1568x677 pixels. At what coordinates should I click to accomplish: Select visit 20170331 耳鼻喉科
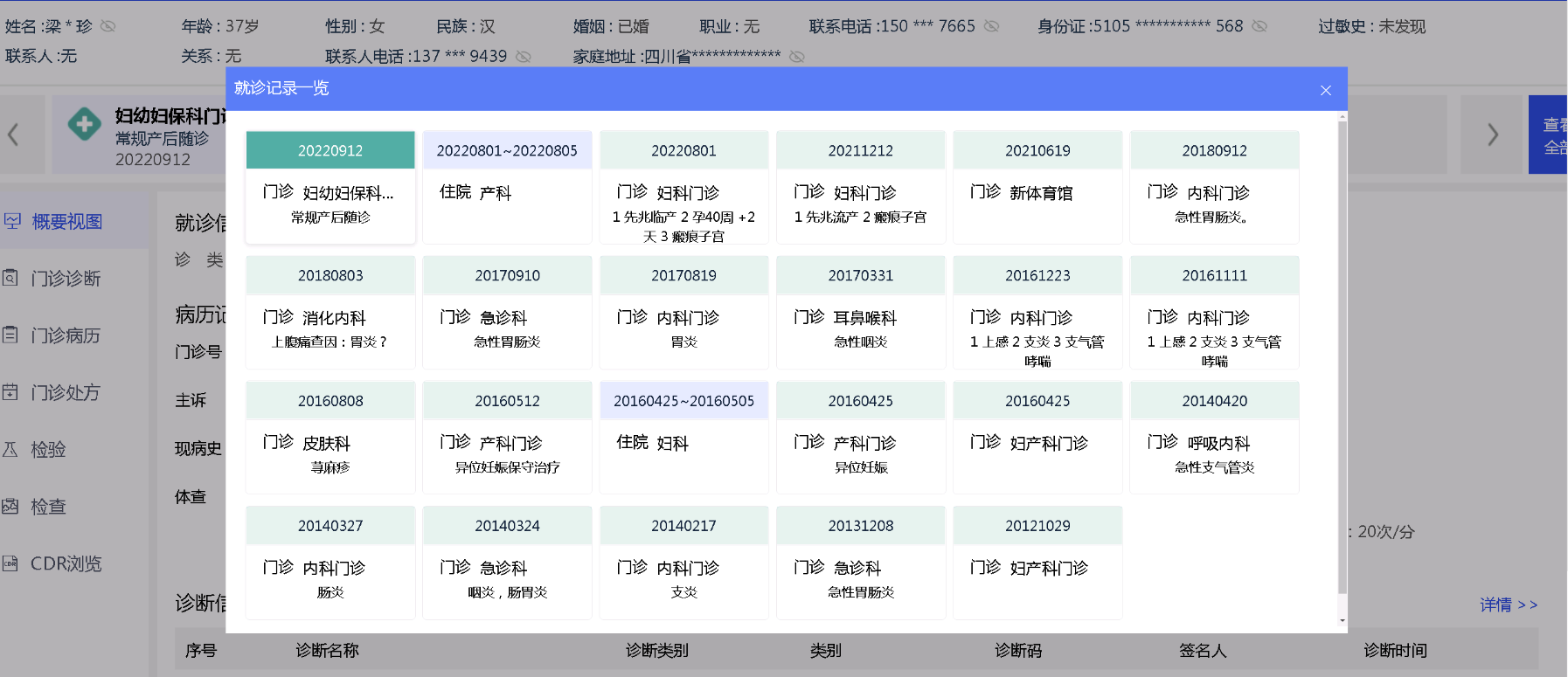point(861,313)
